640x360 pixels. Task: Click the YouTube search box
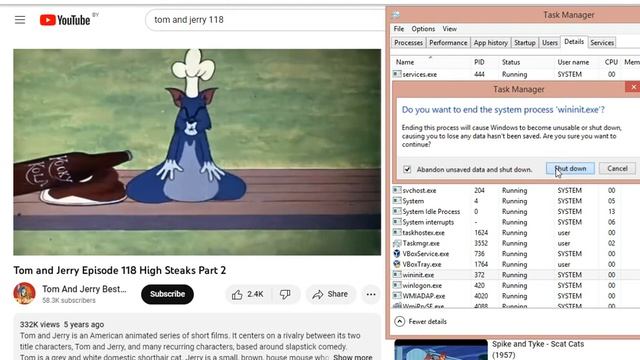point(265,20)
